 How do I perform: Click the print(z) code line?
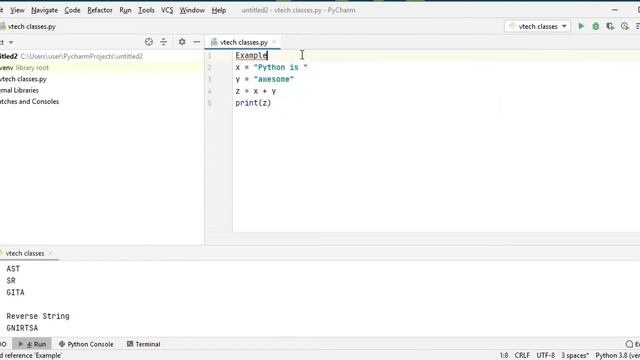point(253,103)
